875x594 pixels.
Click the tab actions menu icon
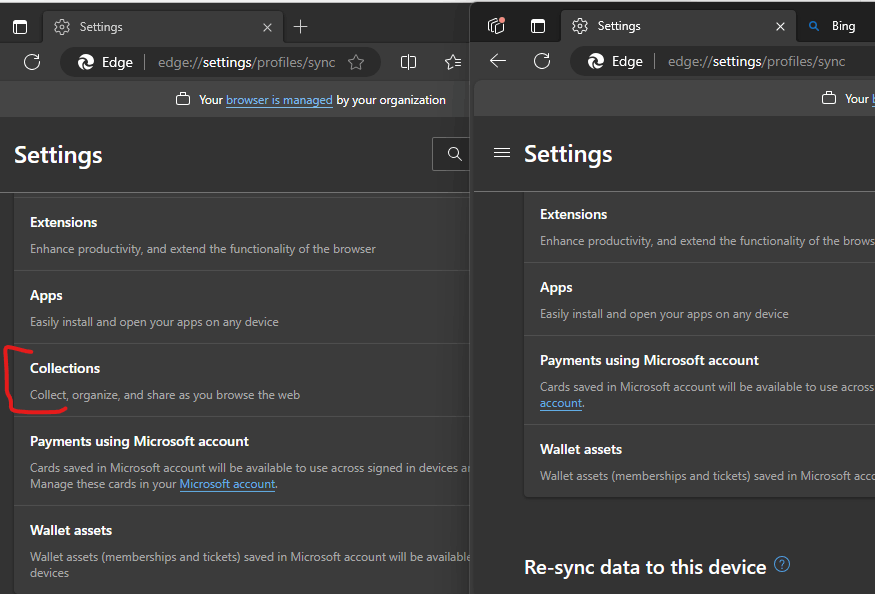[x=19, y=26]
